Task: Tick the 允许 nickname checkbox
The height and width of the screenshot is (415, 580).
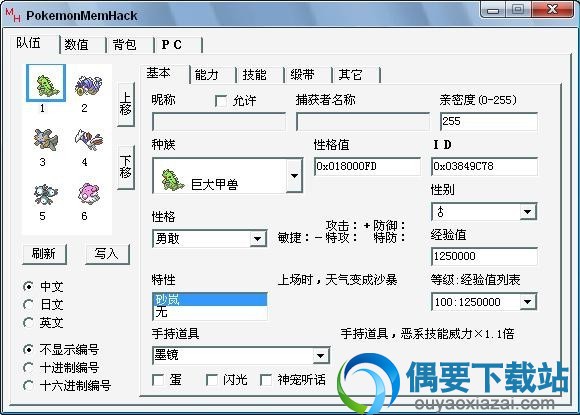Action: [x=221, y=101]
